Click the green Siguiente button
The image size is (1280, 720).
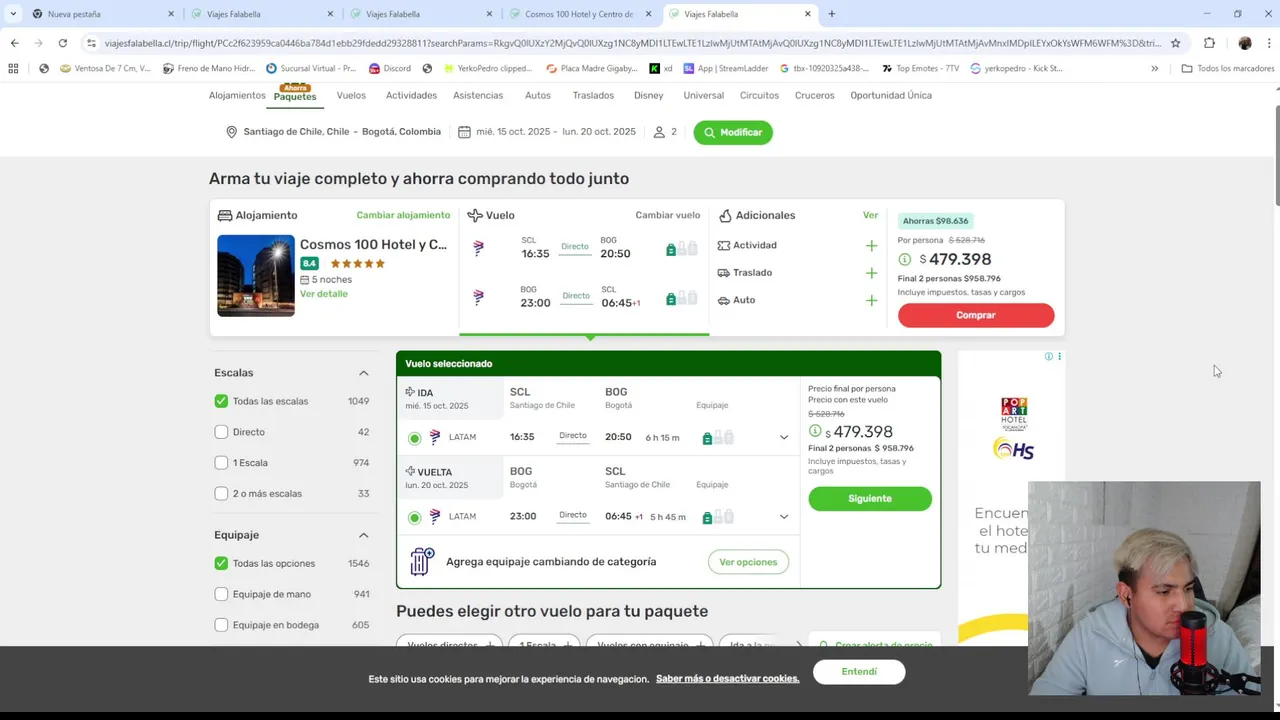point(870,498)
